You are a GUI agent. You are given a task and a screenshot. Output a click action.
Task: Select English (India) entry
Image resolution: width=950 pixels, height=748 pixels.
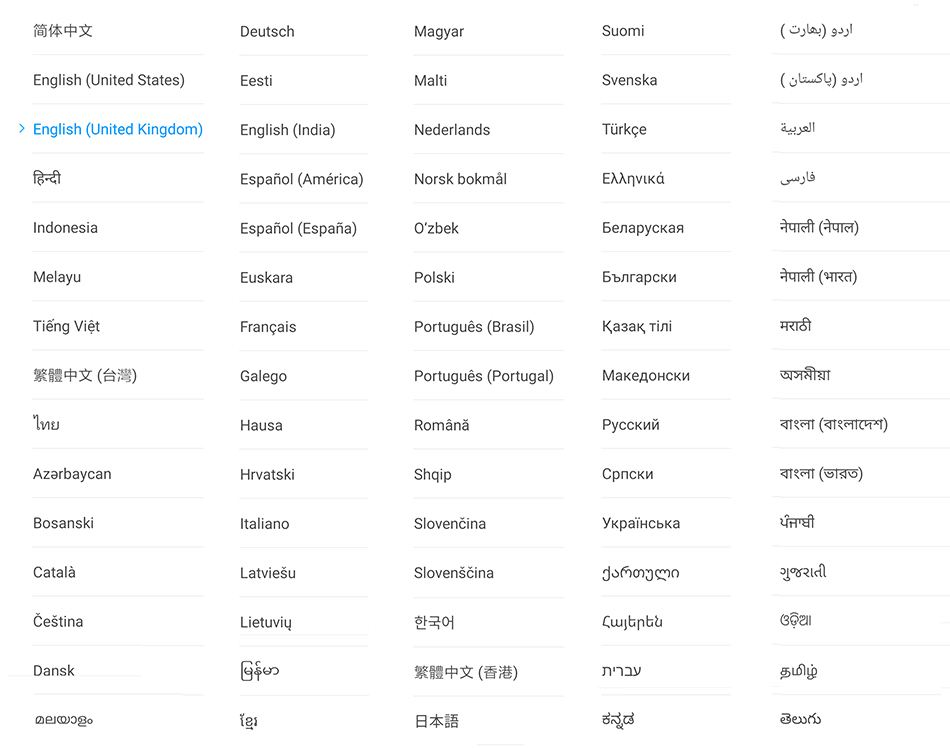287,130
